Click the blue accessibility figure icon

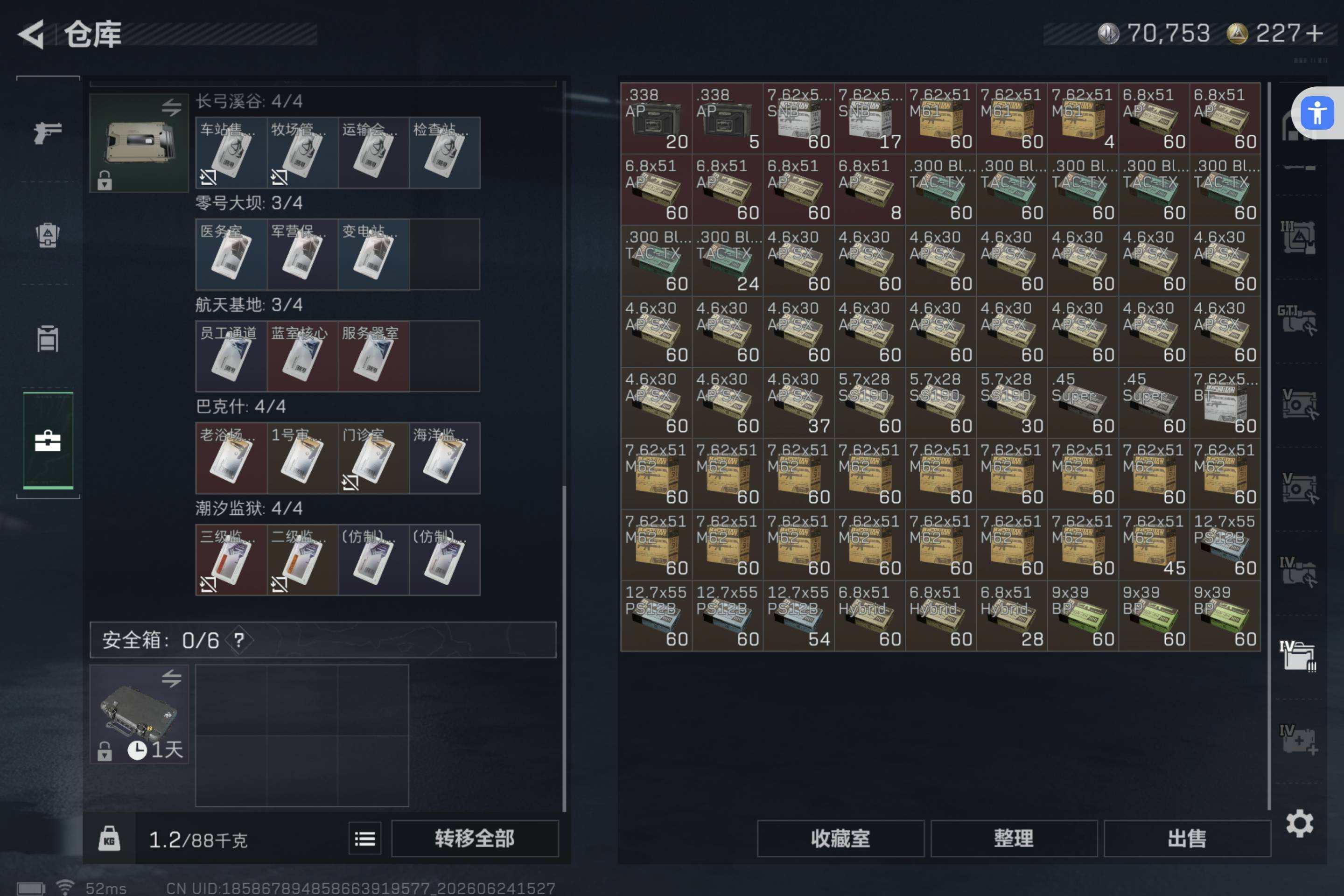pyautogui.click(x=1317, y=112)
